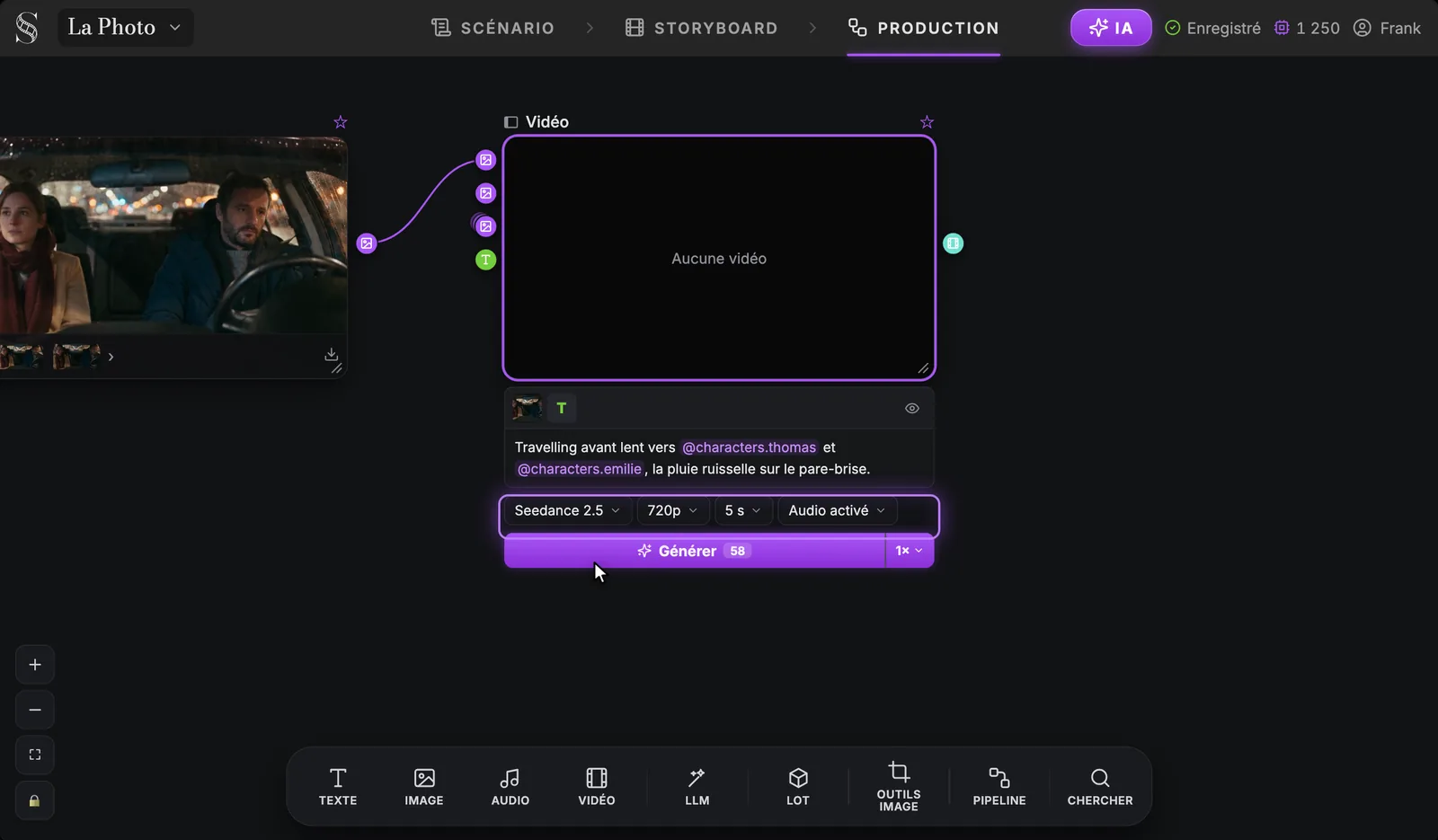1438x840 pixels.
Task: Open Outils Image in the toolbar
Action: 899,787
